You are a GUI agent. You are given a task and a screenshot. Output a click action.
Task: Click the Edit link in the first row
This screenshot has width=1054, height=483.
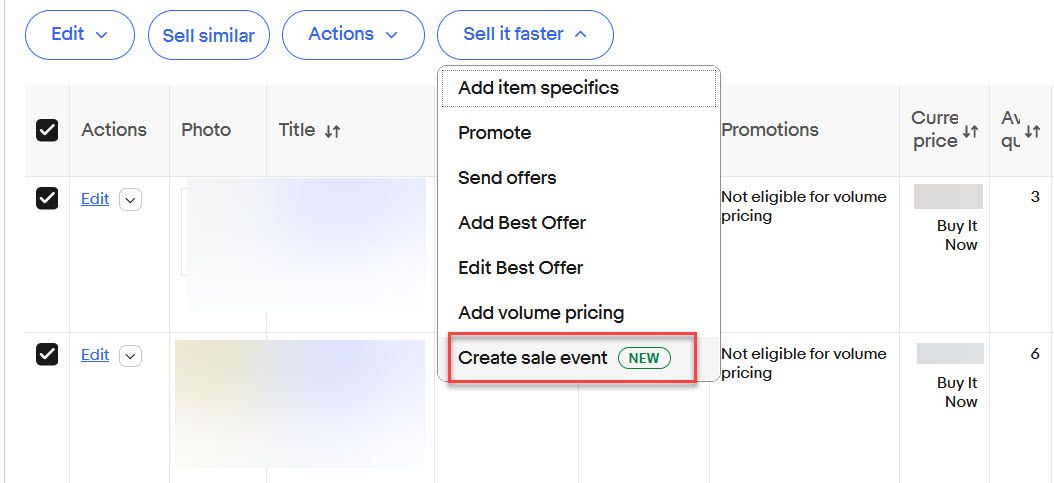click(x=95, y=199)
